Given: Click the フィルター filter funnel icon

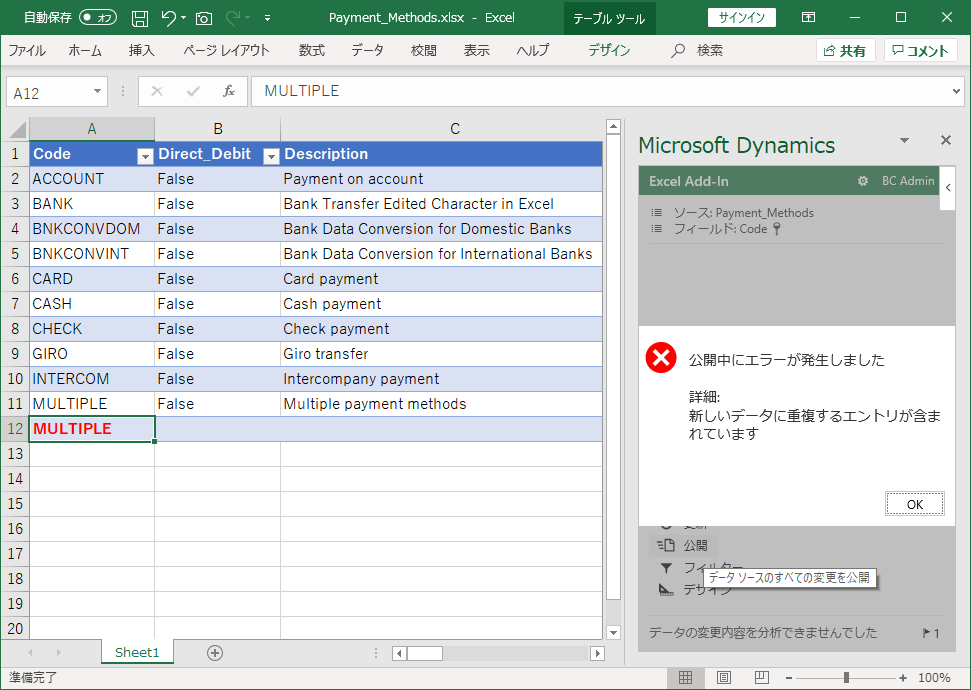Looking at the screenshot, I should (x=666, y=568).
